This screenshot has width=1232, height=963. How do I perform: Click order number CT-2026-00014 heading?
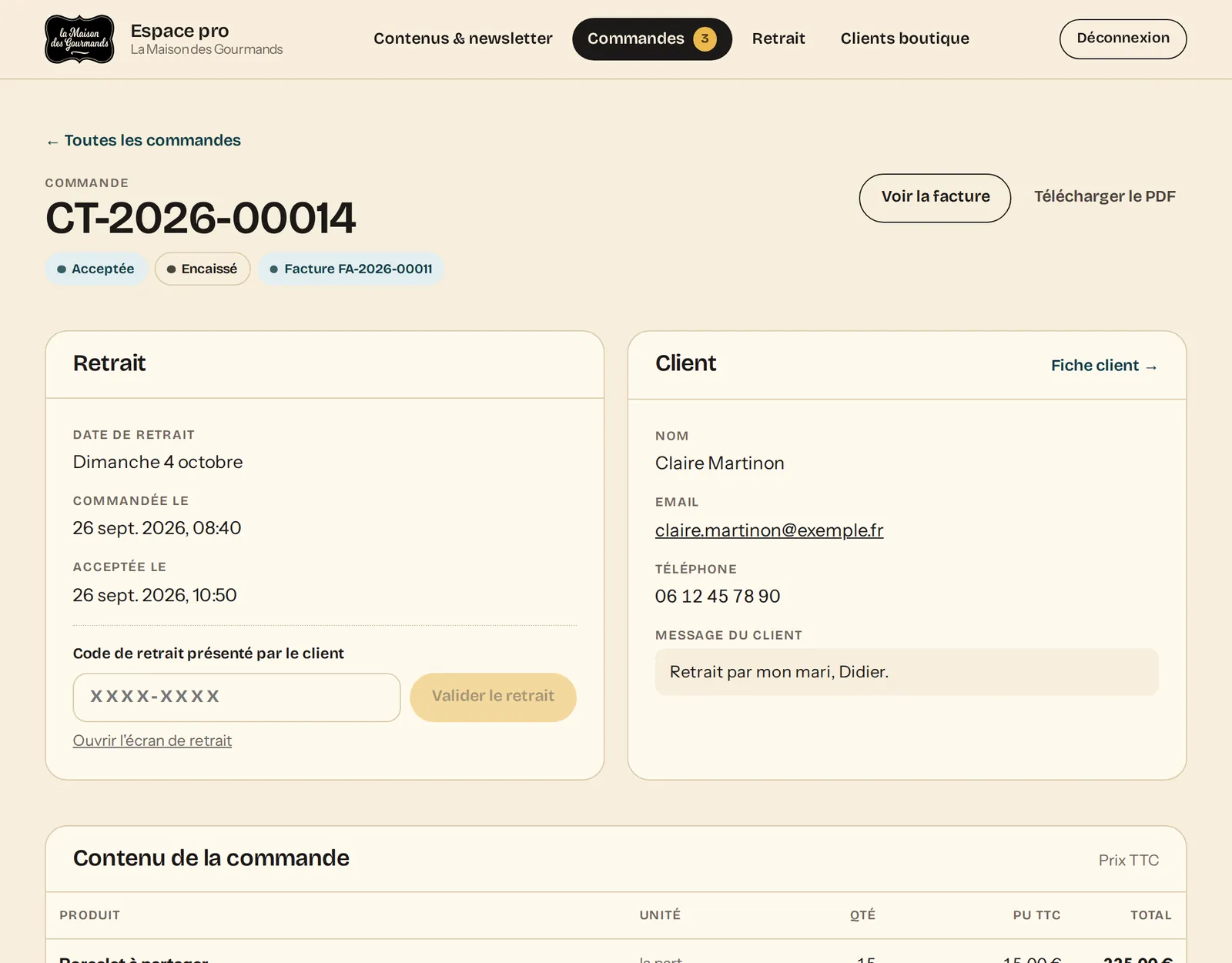point(201,218)
